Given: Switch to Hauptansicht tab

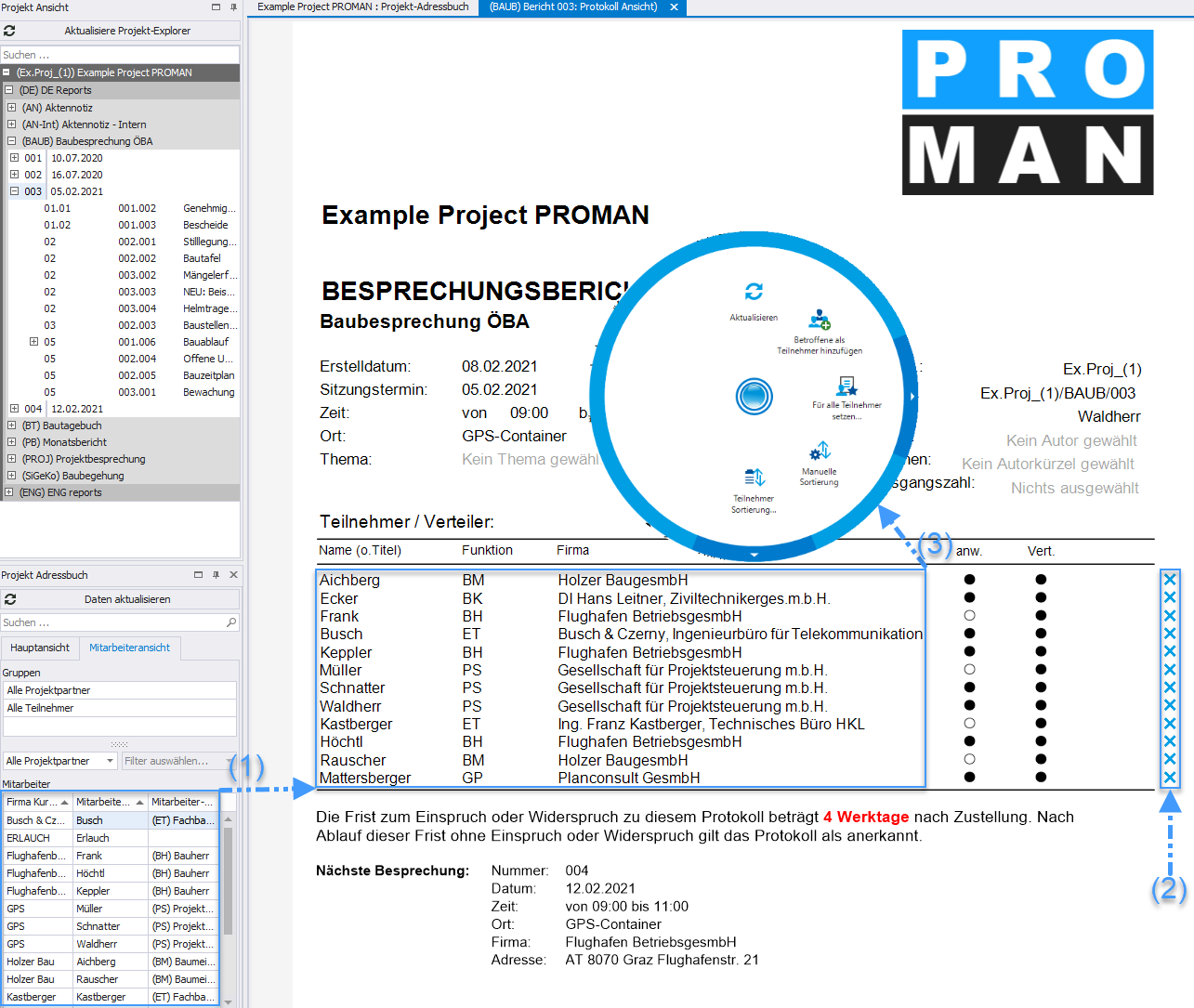Looking at the screenshot, I should tap(40, 648).
